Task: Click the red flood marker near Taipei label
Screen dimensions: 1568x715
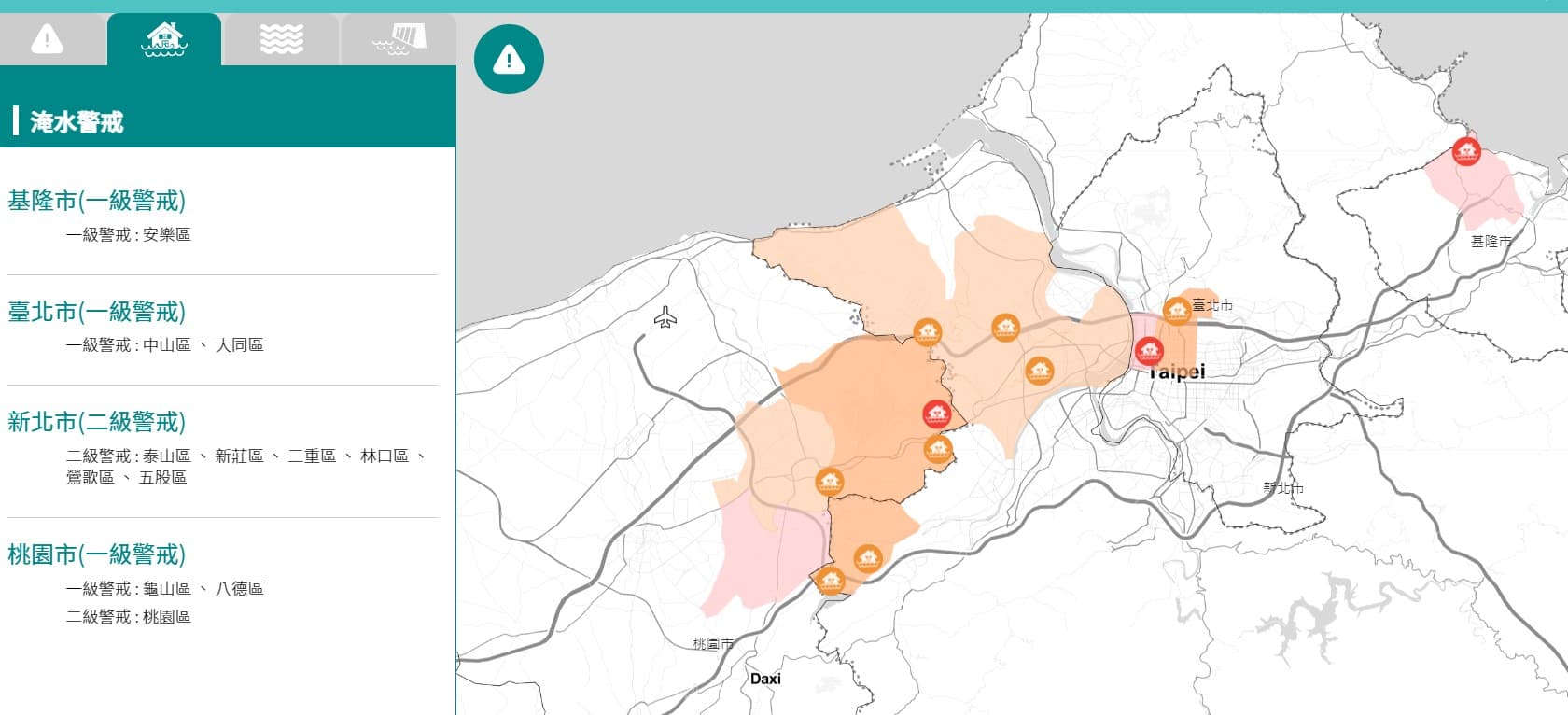Action: click(x=1149, y=352)
